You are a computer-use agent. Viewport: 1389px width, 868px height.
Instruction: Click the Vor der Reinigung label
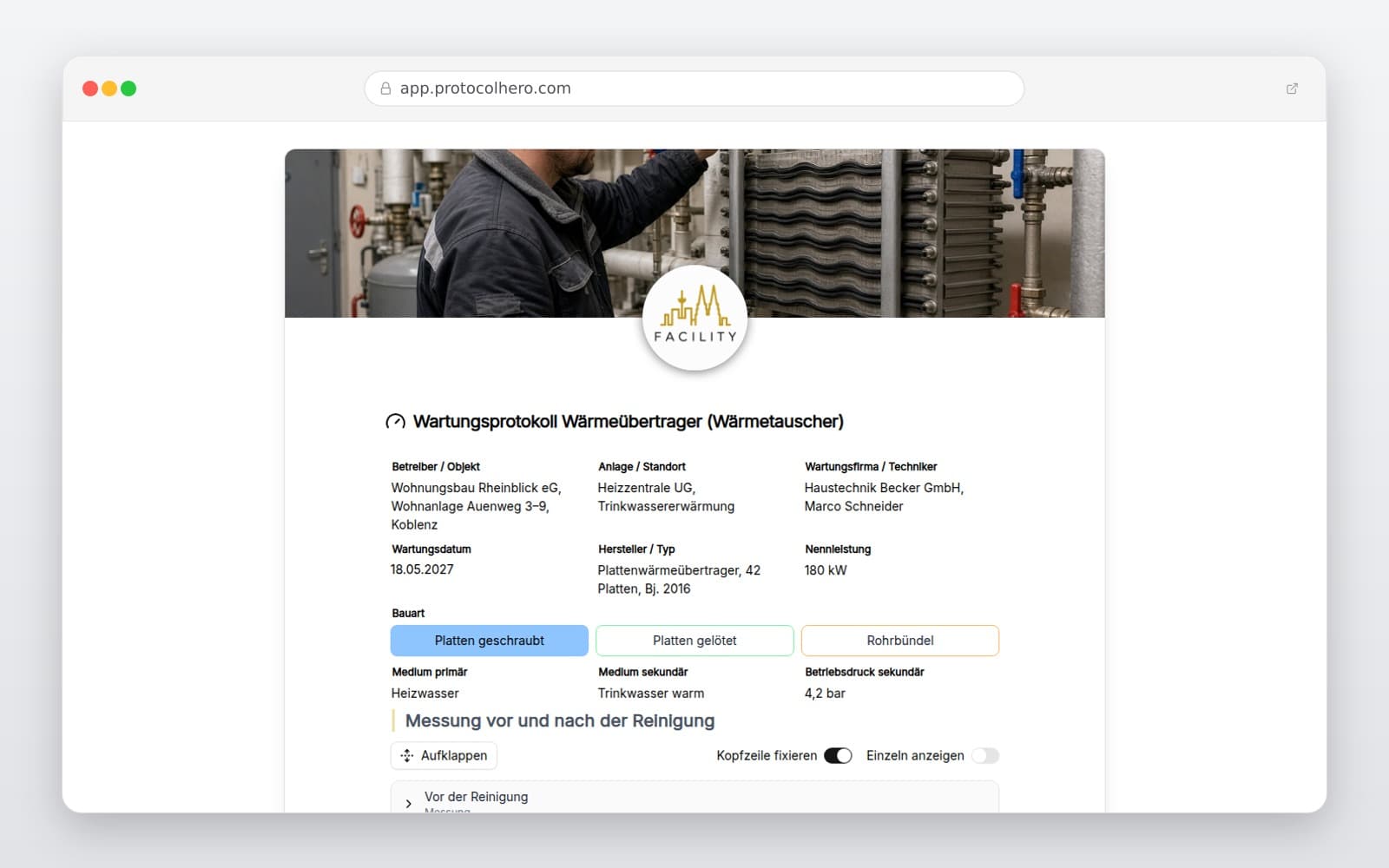476,797
